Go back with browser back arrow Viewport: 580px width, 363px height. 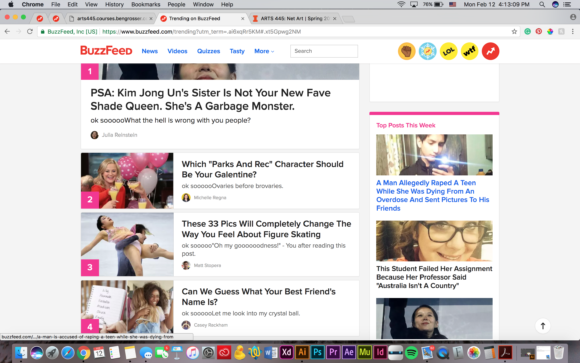[x=7, y=31]
